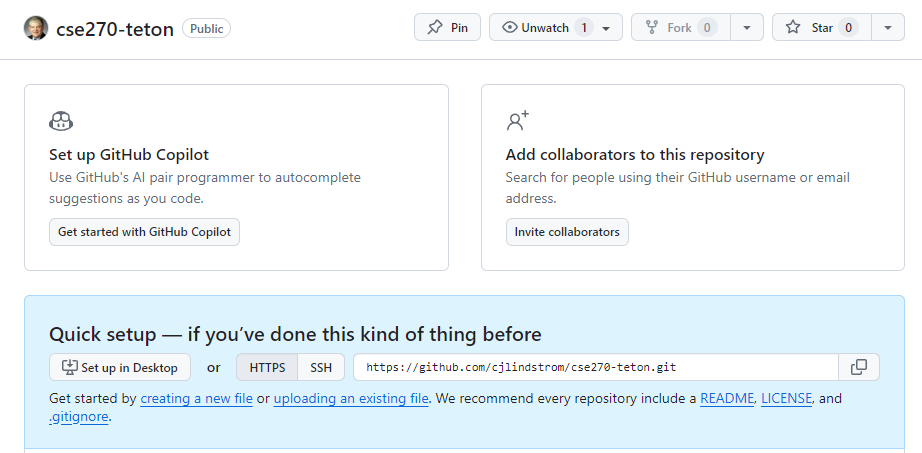The height and width of the screenshot is (453, 922).
Task: Click the README link
Action: [727, 398]
